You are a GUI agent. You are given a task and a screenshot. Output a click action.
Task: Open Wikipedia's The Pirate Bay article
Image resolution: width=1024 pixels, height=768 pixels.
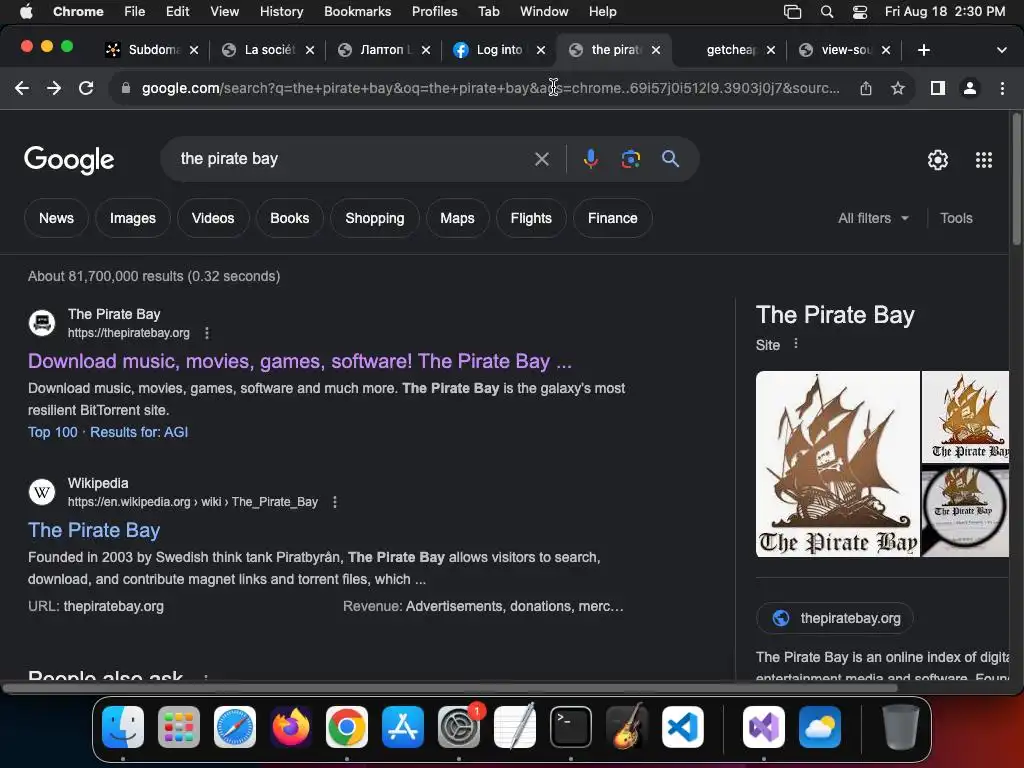(x=94, y=530)
